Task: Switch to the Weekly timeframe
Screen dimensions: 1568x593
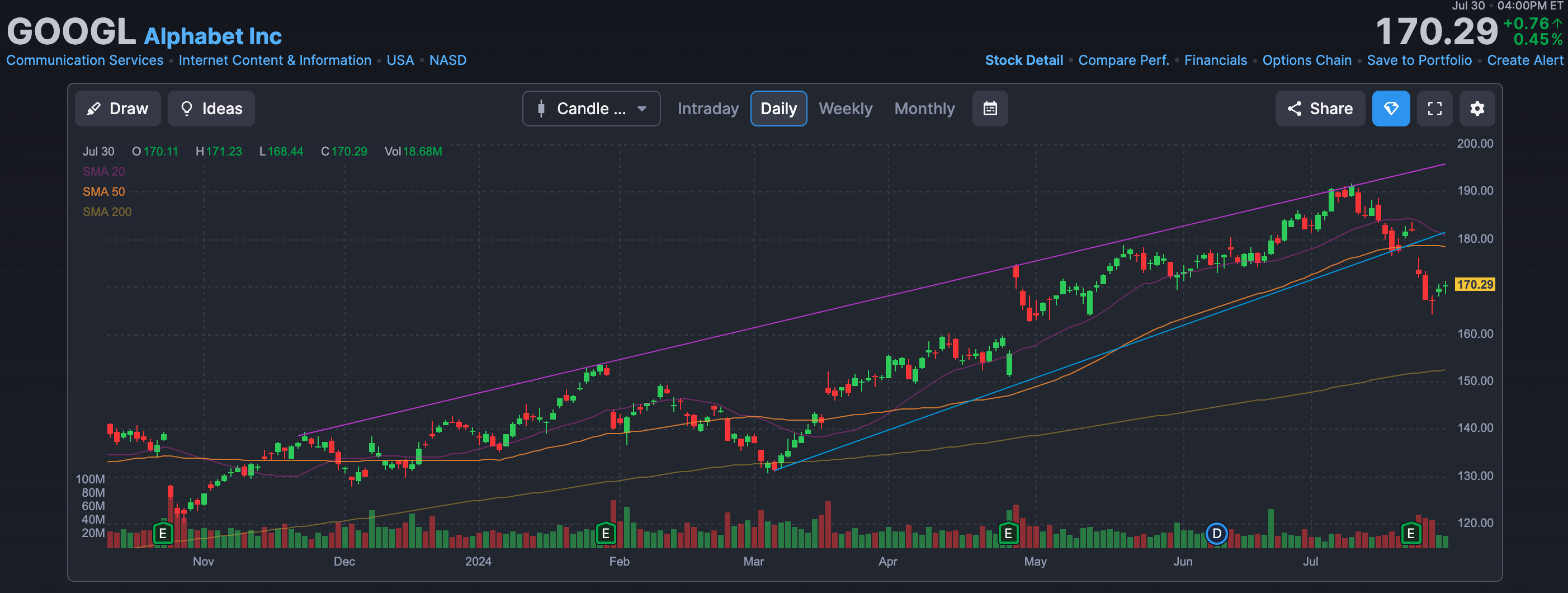Action: [x=845, y=109]
